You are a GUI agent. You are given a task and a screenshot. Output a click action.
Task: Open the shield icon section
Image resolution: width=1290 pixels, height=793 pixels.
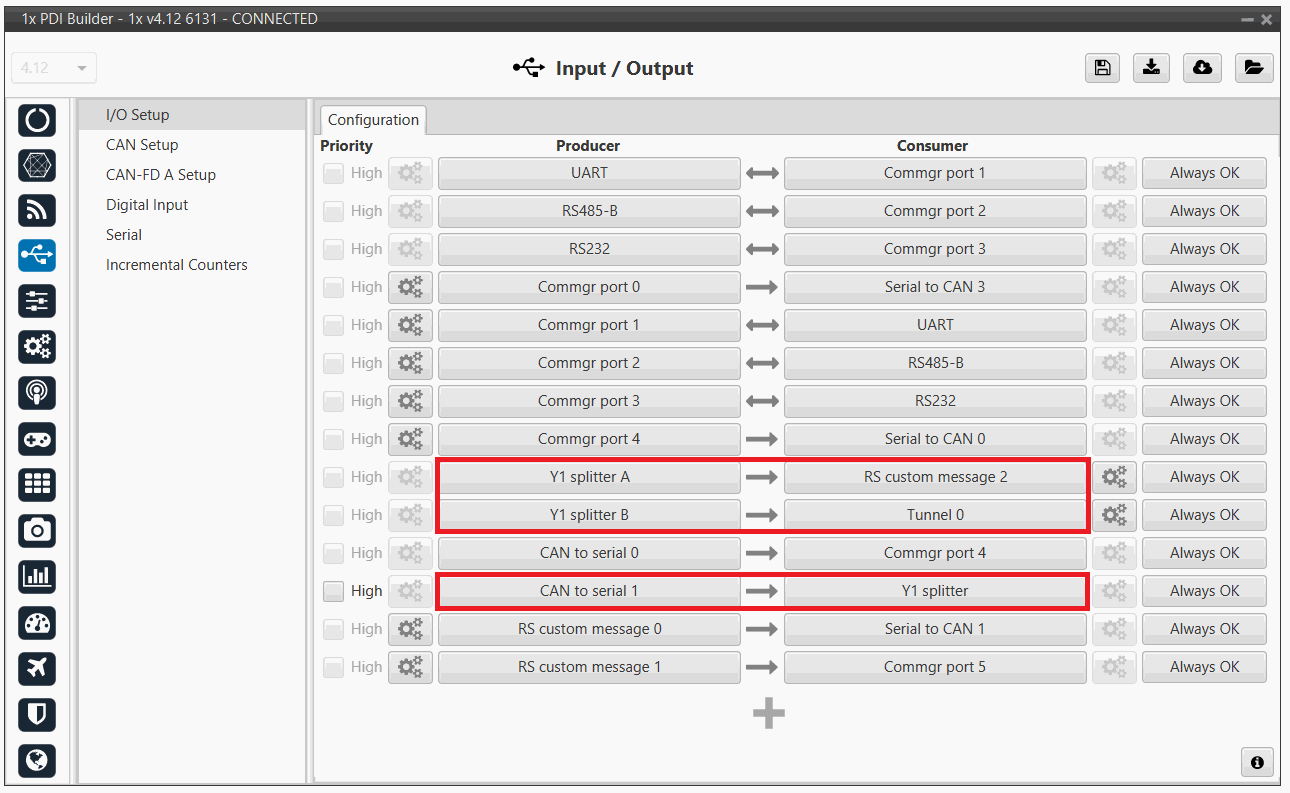37,714
